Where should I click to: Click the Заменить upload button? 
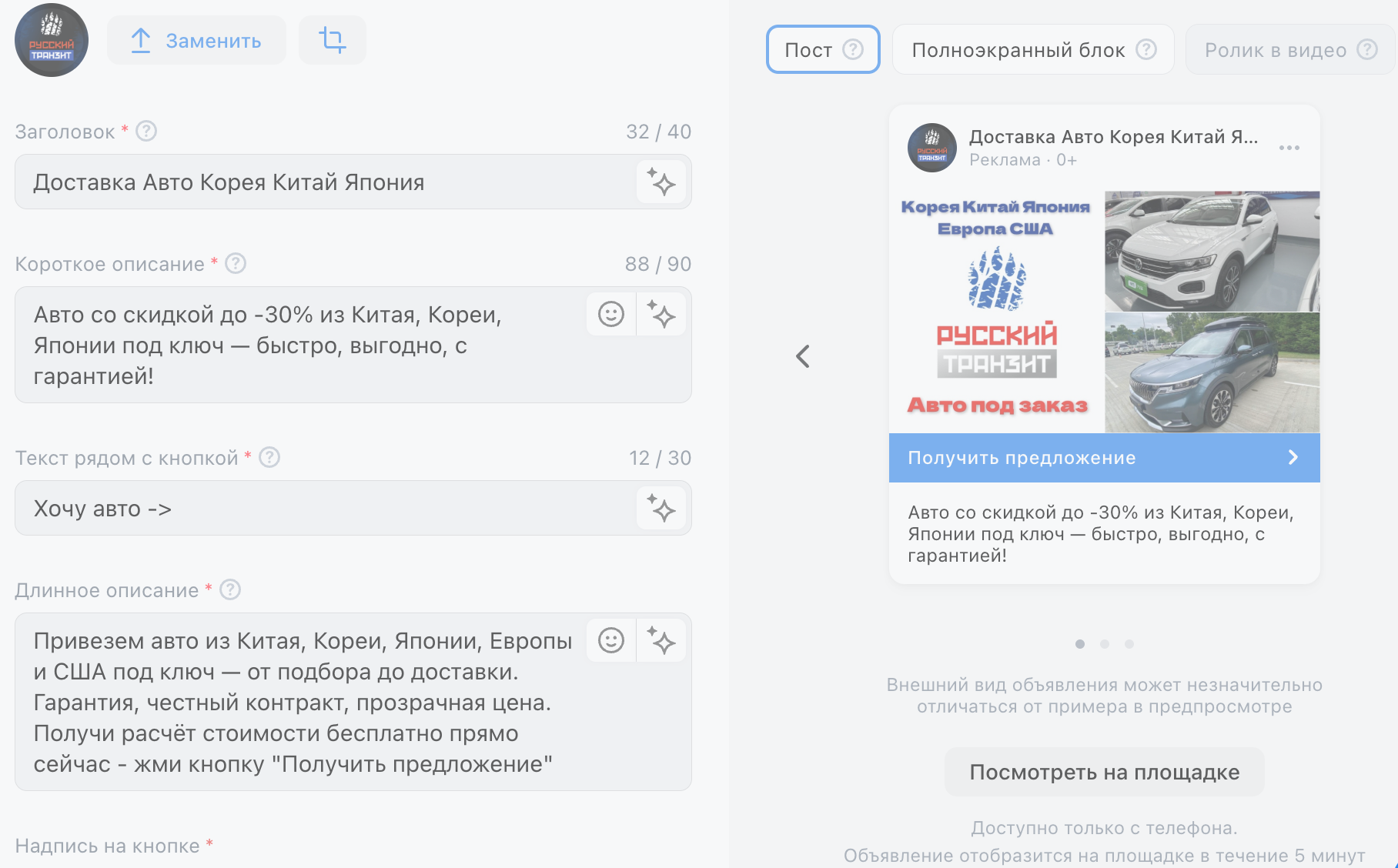point(196,40)
